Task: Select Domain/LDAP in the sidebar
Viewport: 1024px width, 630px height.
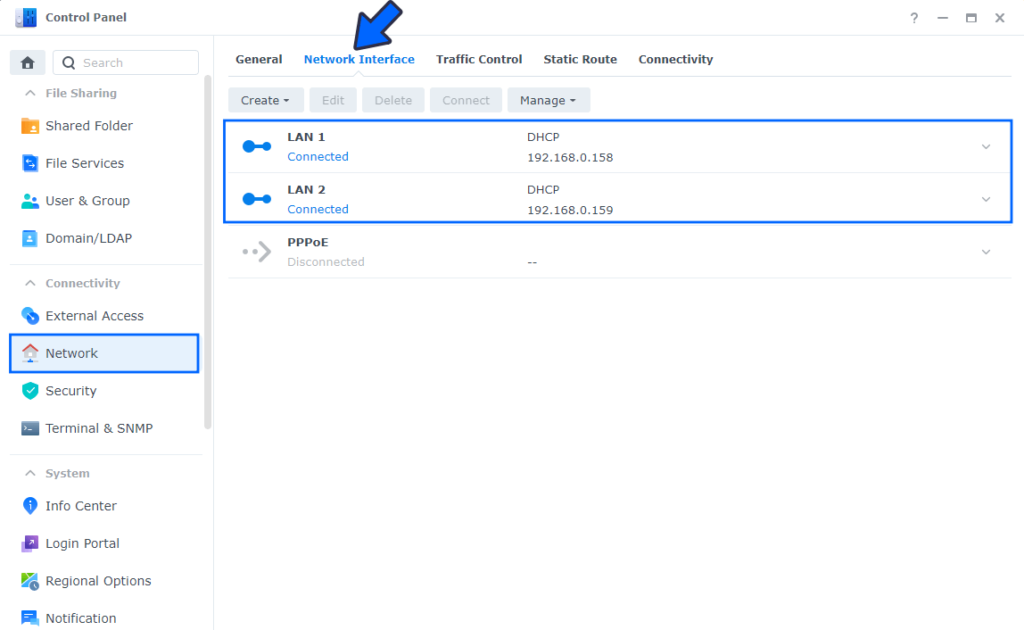Action: tap(83, 238)
